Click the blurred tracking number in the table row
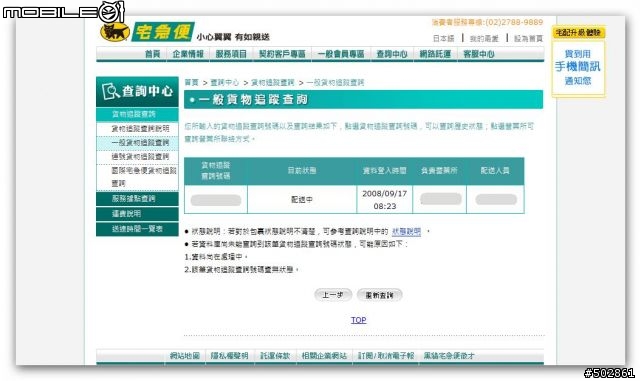Image resolution: width=640 pixels, height=381 pixels. click(216, 200)
